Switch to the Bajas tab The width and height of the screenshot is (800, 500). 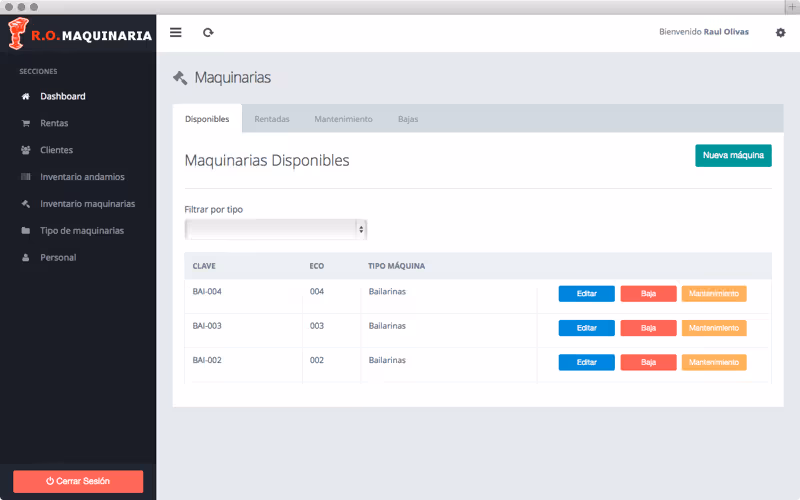[408, 119]
